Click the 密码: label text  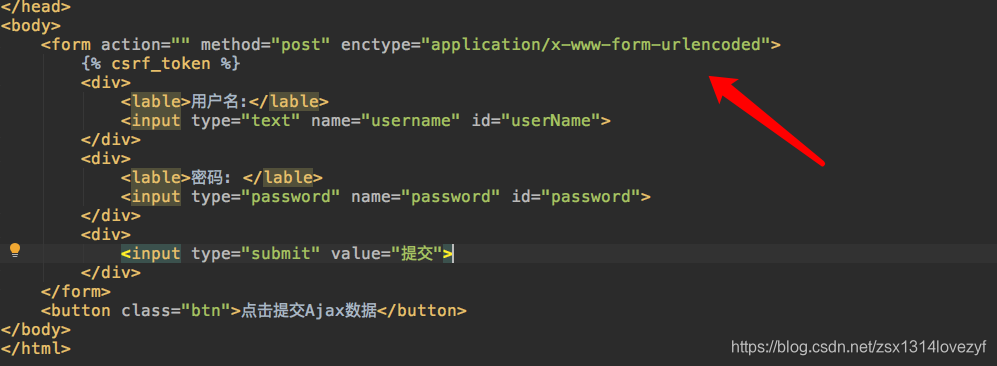[213, 178]
